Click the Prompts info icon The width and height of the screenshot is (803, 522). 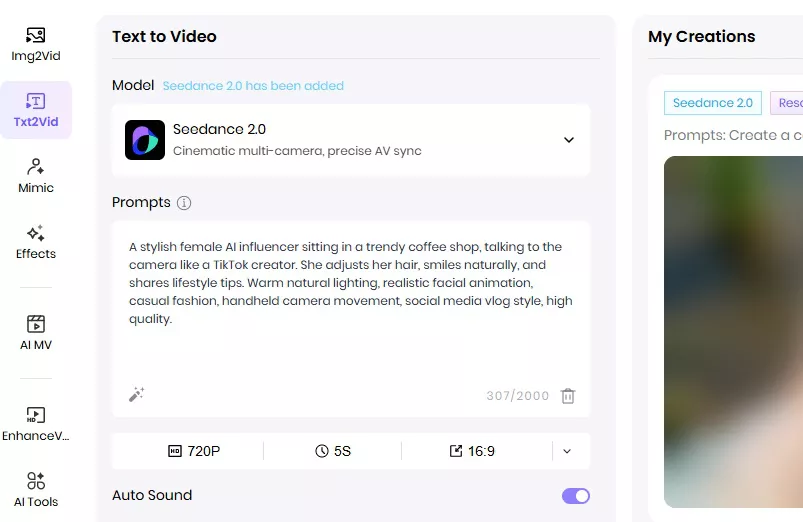pos(184,203)
